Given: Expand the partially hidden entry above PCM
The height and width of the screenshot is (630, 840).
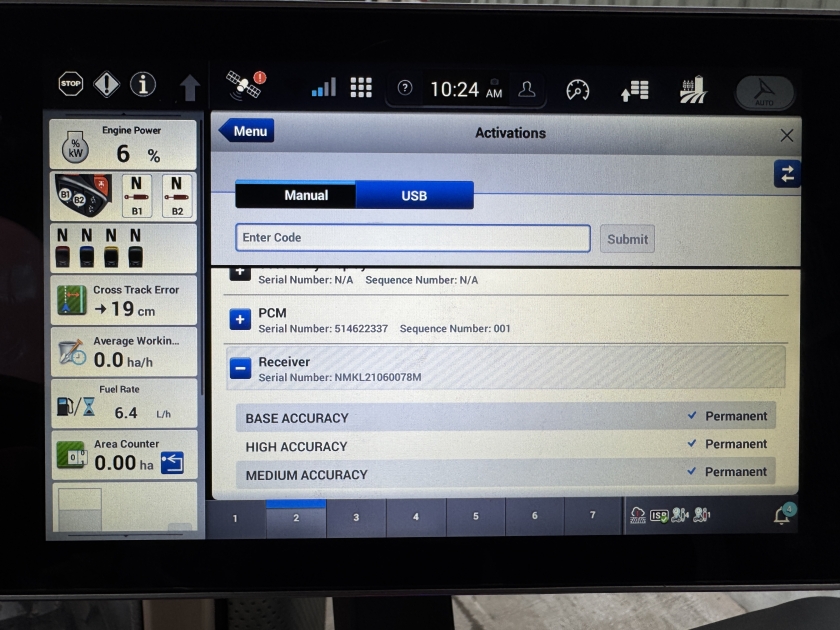Looking at the screenshot, I should [240, 273].
